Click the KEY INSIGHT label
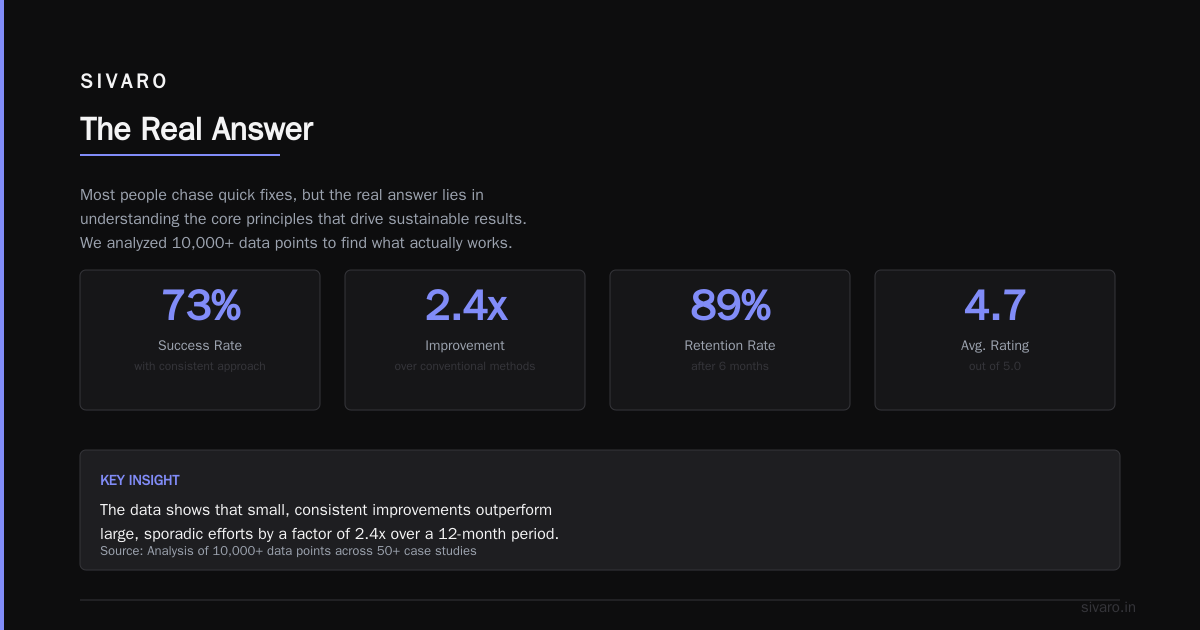This screenshot has width=1200, height=630. [x=140, y=481]
